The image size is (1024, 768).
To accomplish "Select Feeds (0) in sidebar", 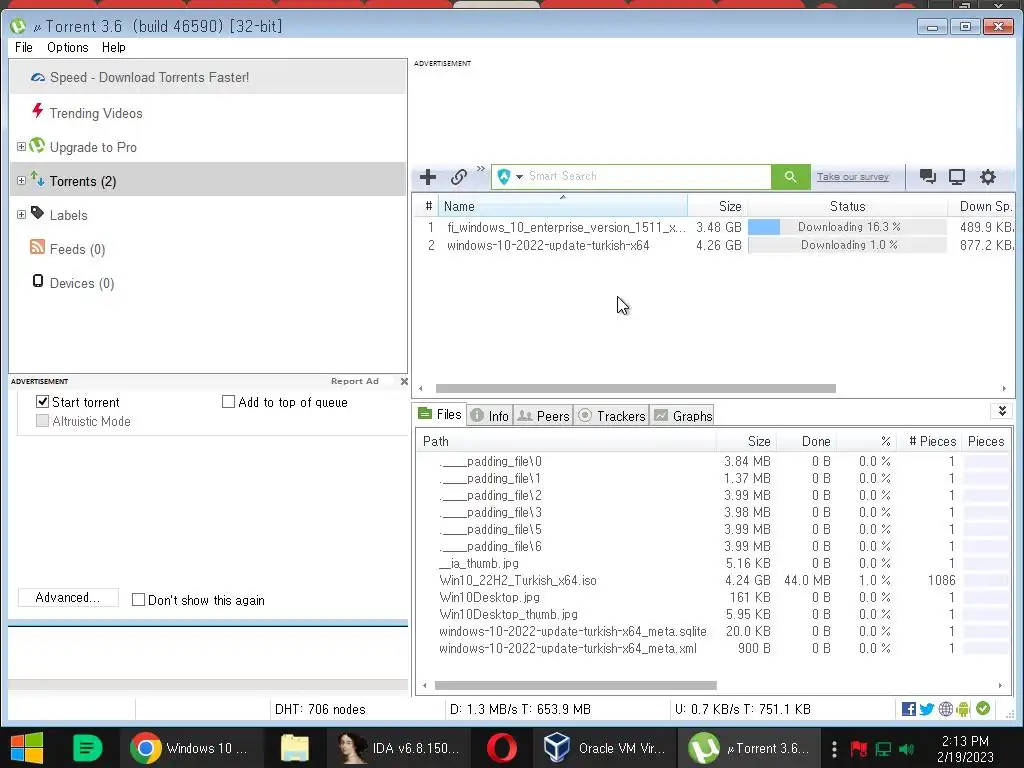I will coord(77,249).
